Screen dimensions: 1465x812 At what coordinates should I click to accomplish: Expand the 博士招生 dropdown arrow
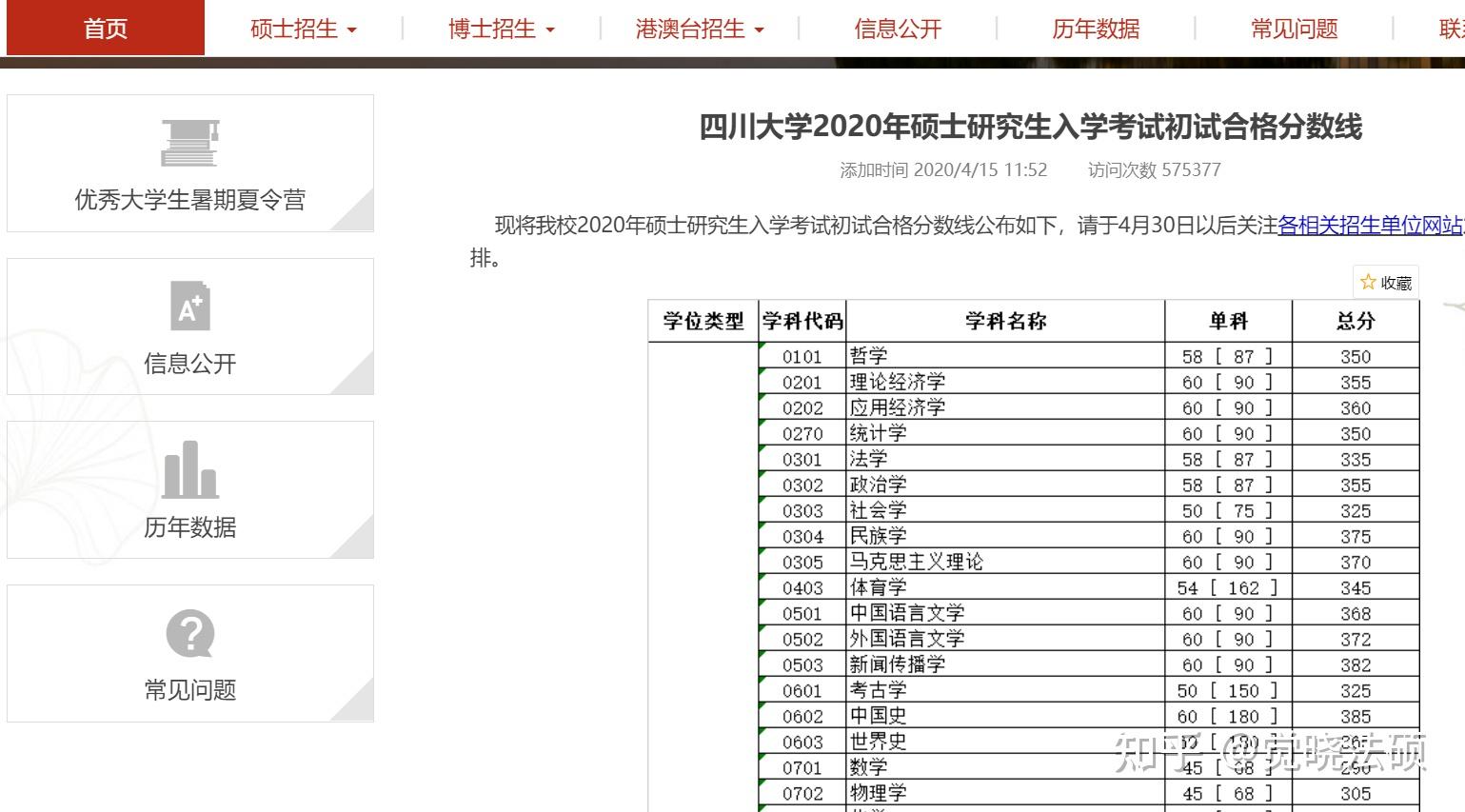(550, 30)
